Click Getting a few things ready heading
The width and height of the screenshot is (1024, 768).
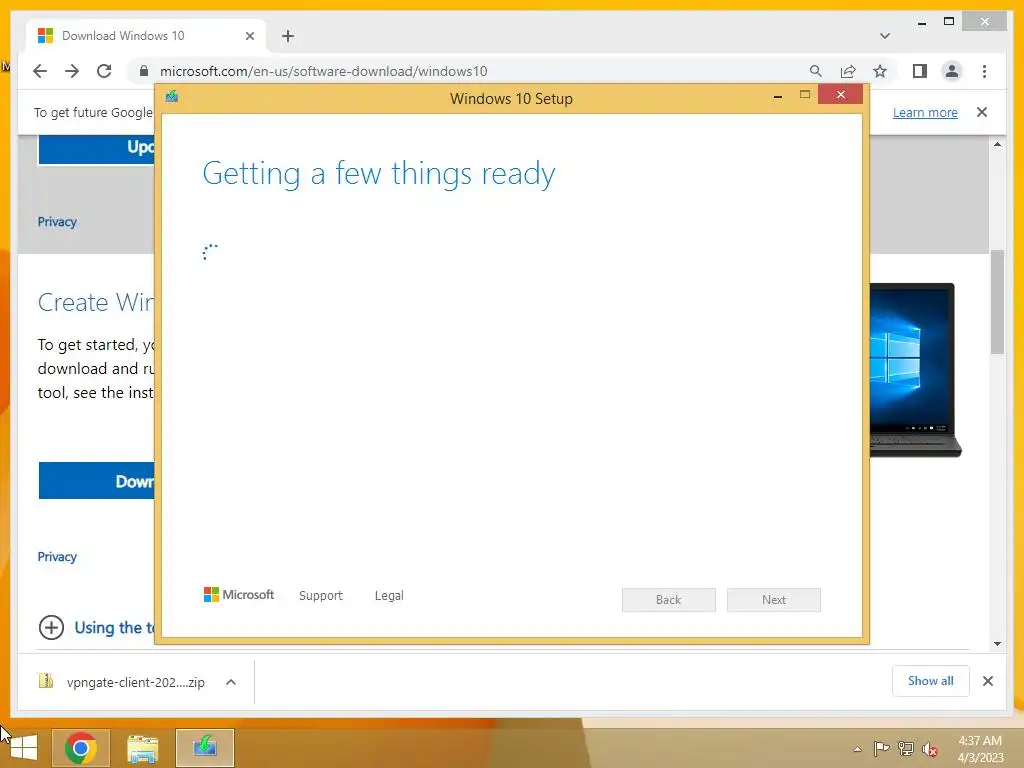coord(379,174)
